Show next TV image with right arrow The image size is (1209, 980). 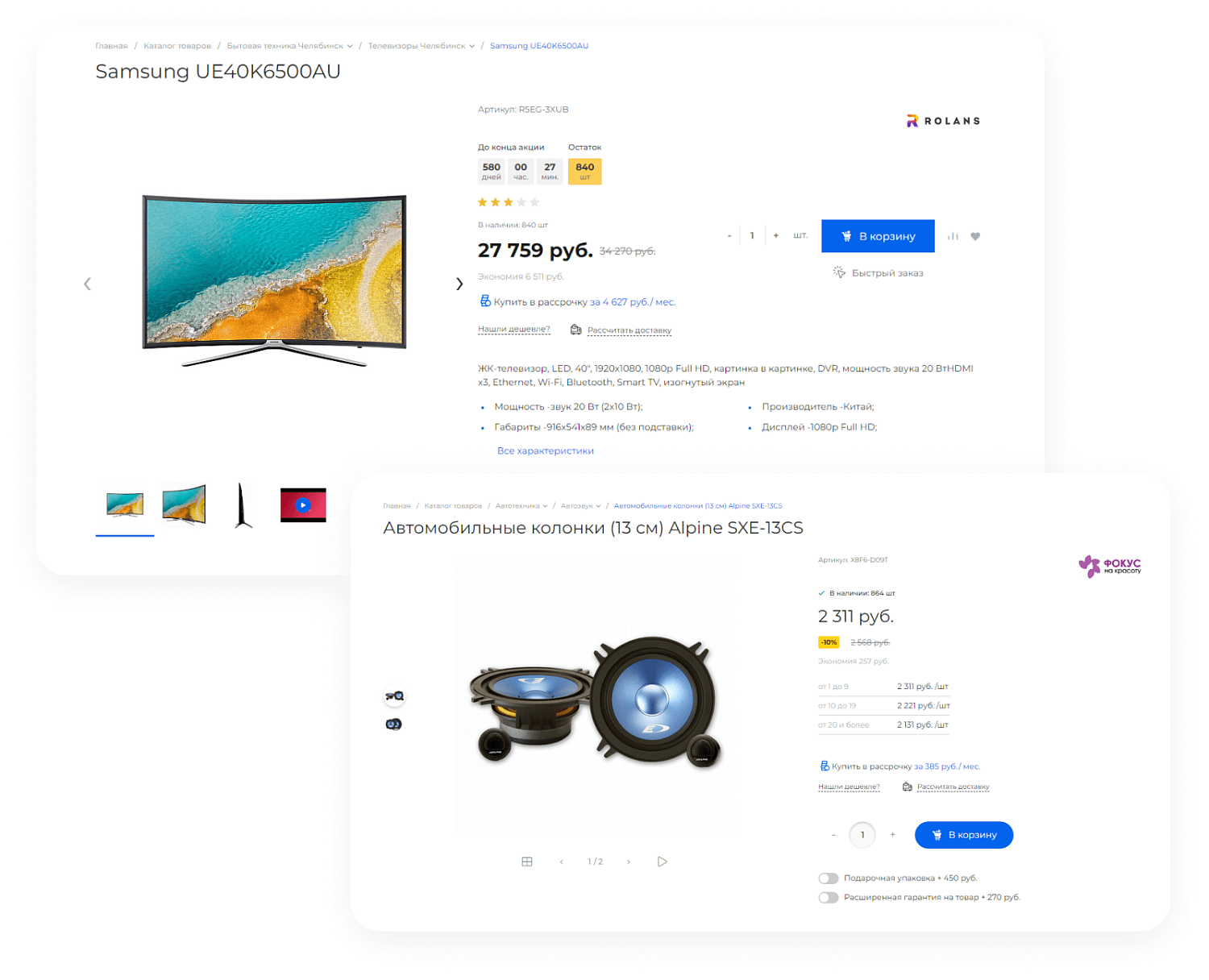(459, 284)
